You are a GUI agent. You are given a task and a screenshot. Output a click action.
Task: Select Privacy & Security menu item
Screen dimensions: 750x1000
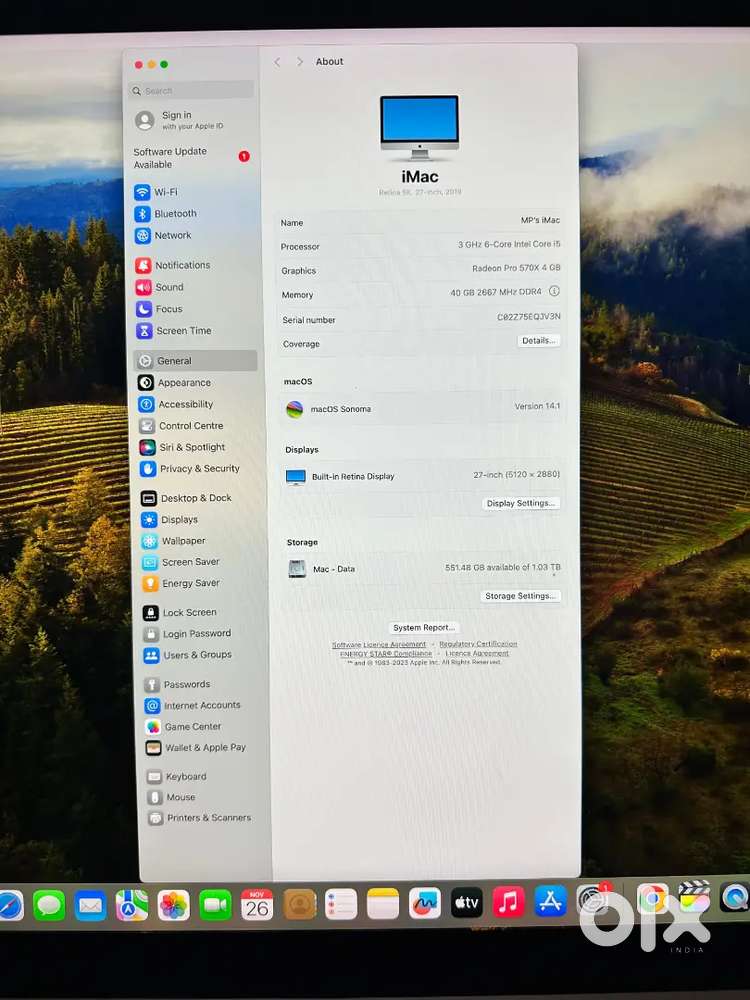199,468
